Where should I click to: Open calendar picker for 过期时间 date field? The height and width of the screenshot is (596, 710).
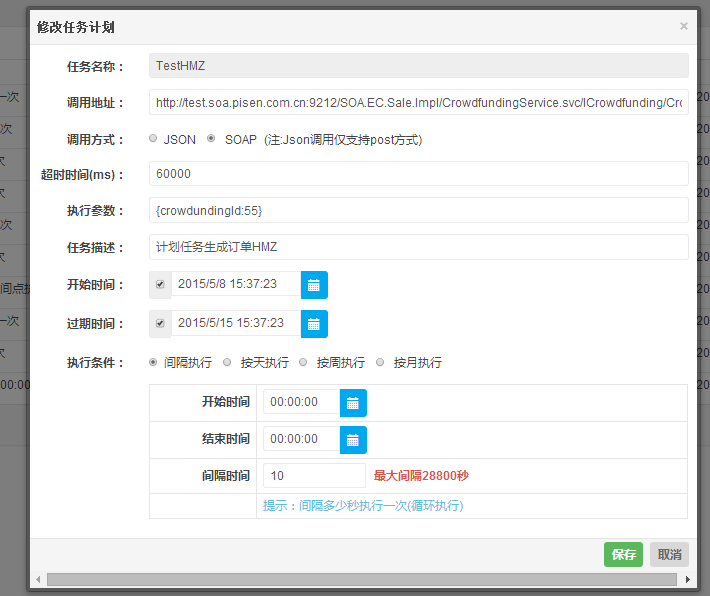314,324
